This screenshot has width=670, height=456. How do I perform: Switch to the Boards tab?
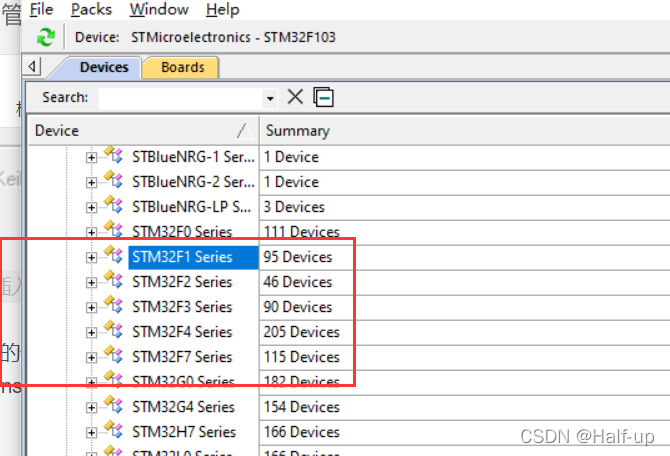click(182, 68)
